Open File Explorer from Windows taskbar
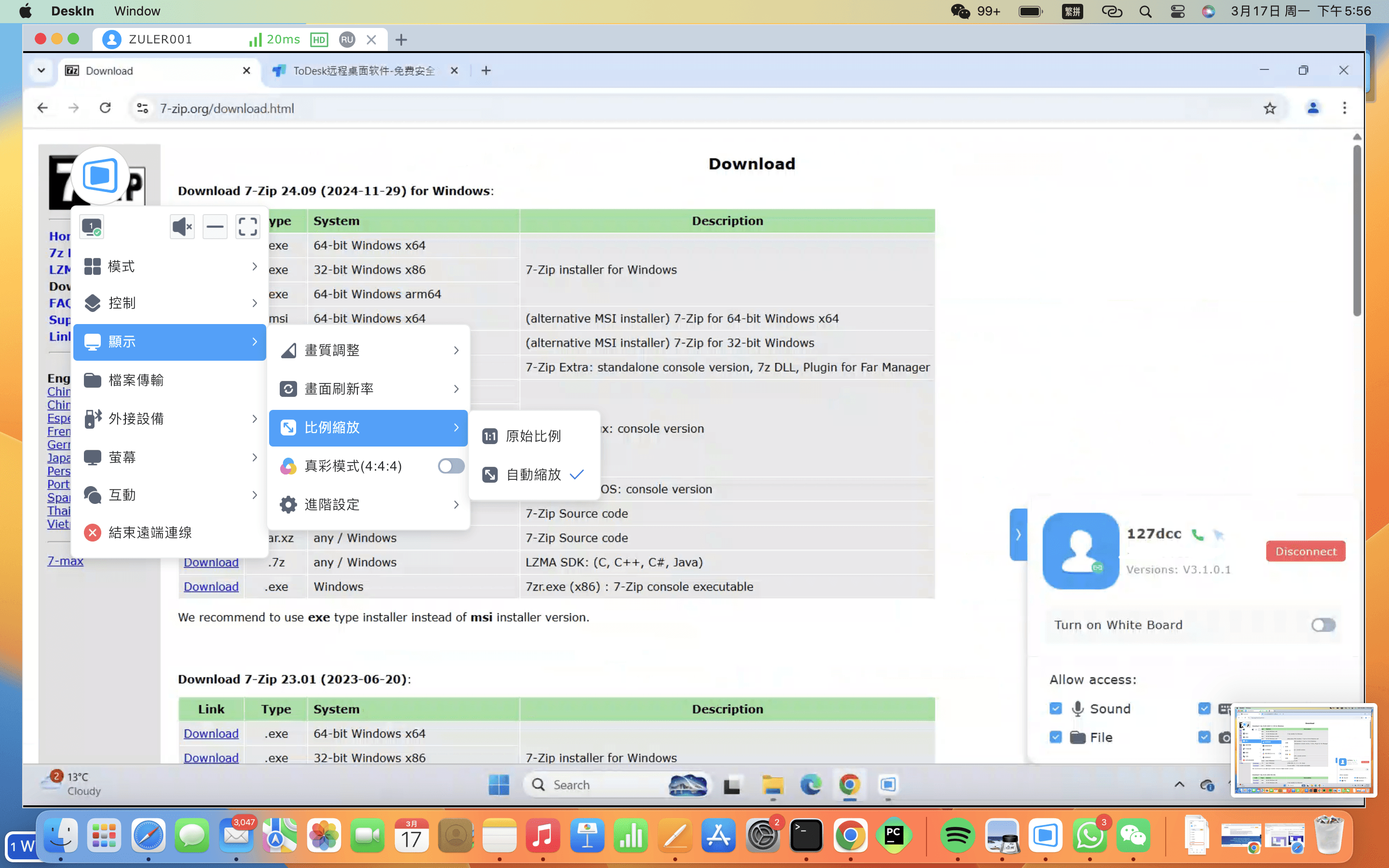Viewport: 1389px width, 868px height. click(x=773, y=785)
